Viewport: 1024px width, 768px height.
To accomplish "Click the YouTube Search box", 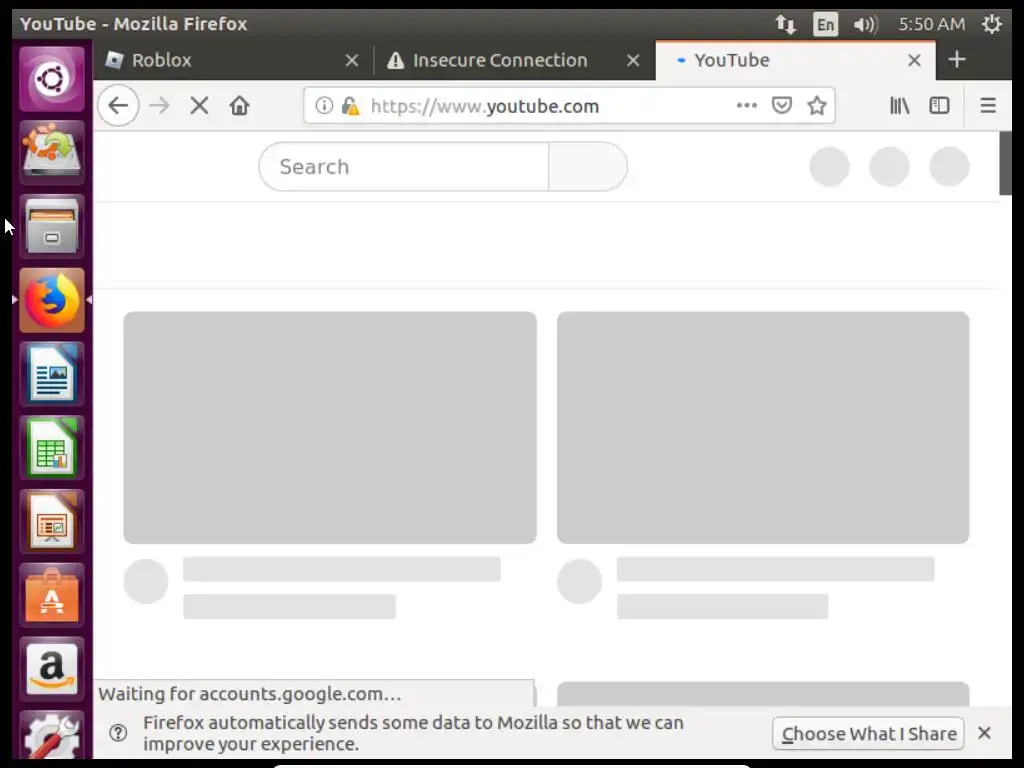I will pos(404,167).
